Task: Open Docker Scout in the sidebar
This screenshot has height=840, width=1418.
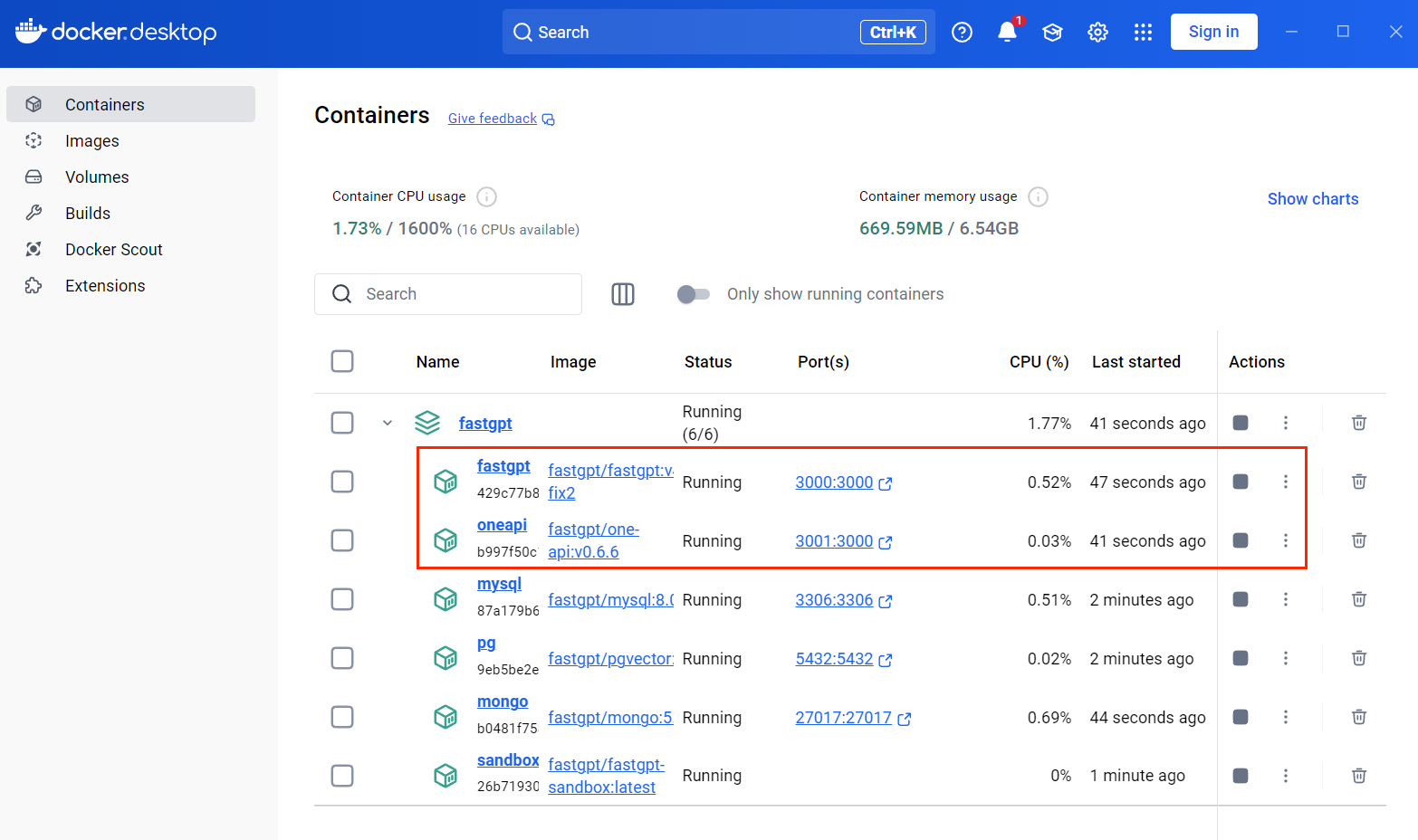Action: click(113, 250)
